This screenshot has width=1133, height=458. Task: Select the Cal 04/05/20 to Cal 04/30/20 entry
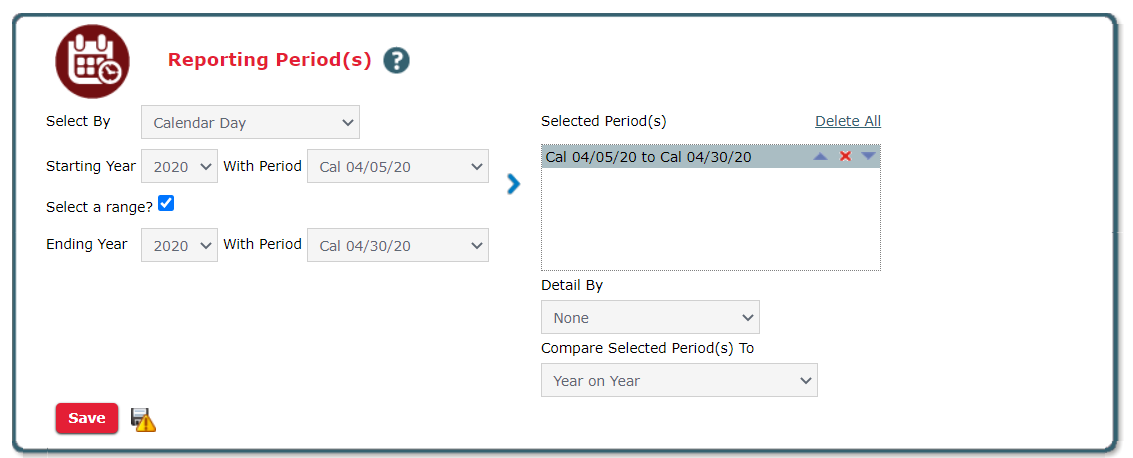coord(648,157)
